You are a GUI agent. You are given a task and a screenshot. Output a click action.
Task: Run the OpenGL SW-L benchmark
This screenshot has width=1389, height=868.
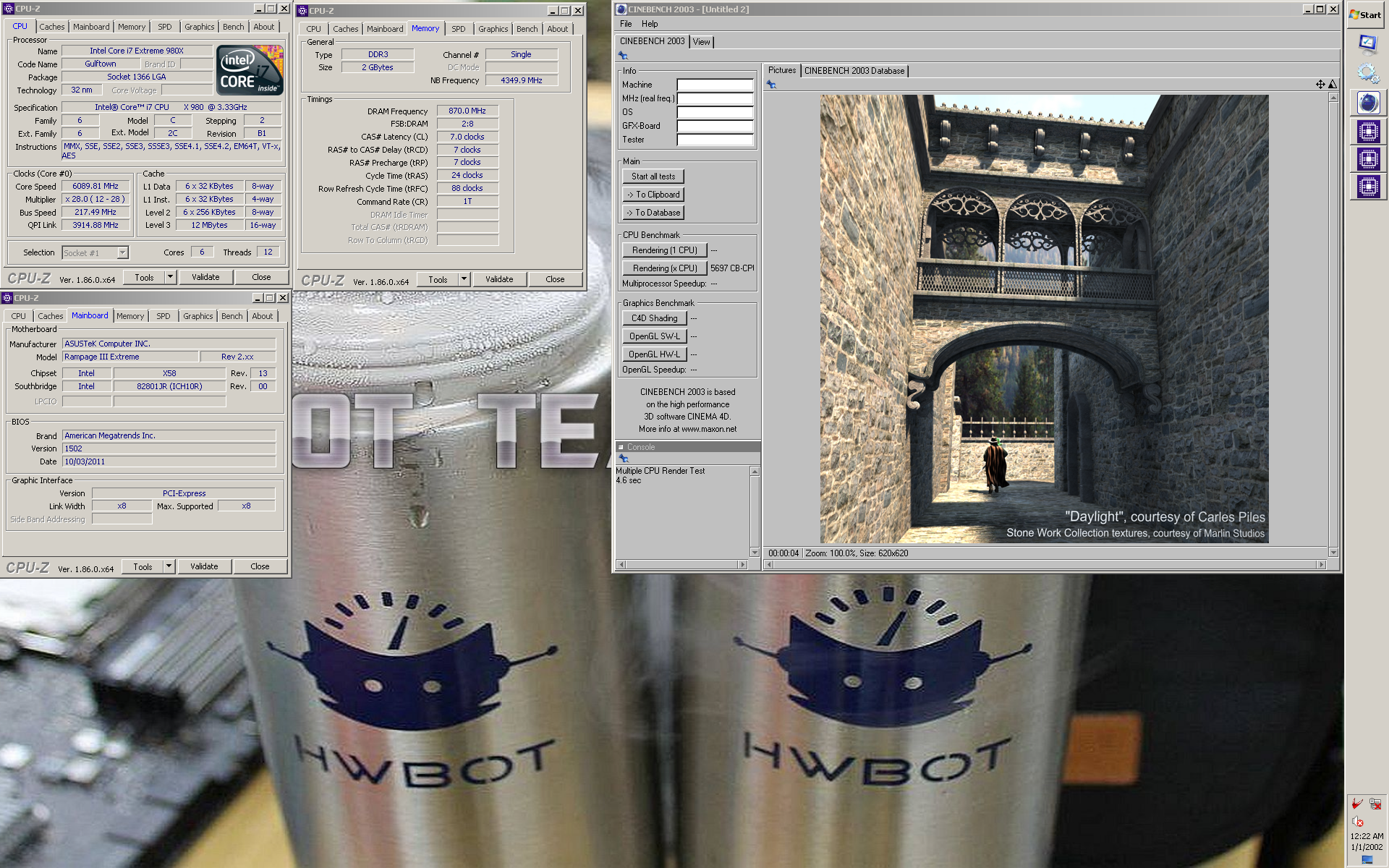click(654, 336)
